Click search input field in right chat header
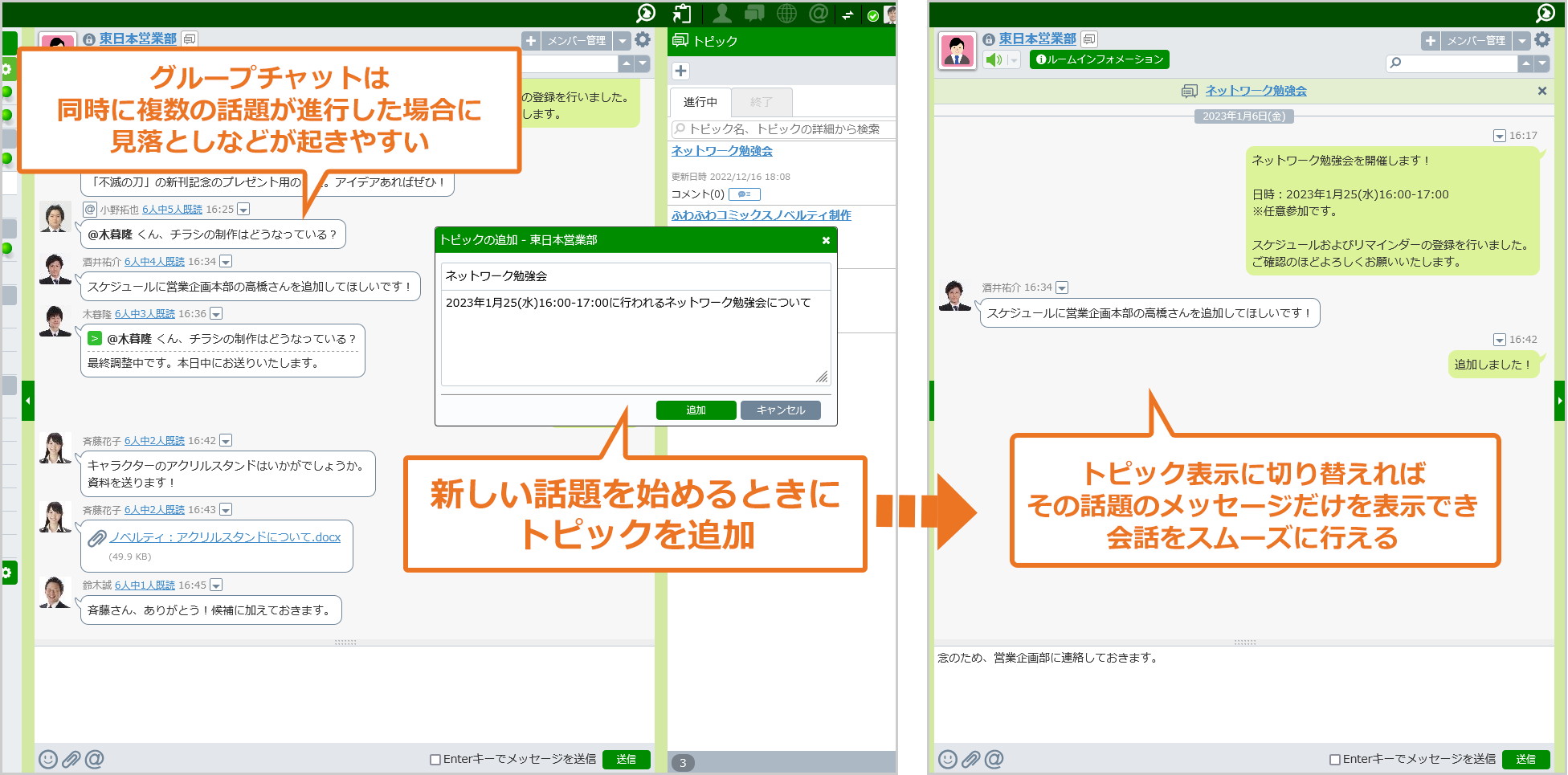The height and width of the screenshot is (775, 1568). pyautogui.click(x=1452, y=63)
